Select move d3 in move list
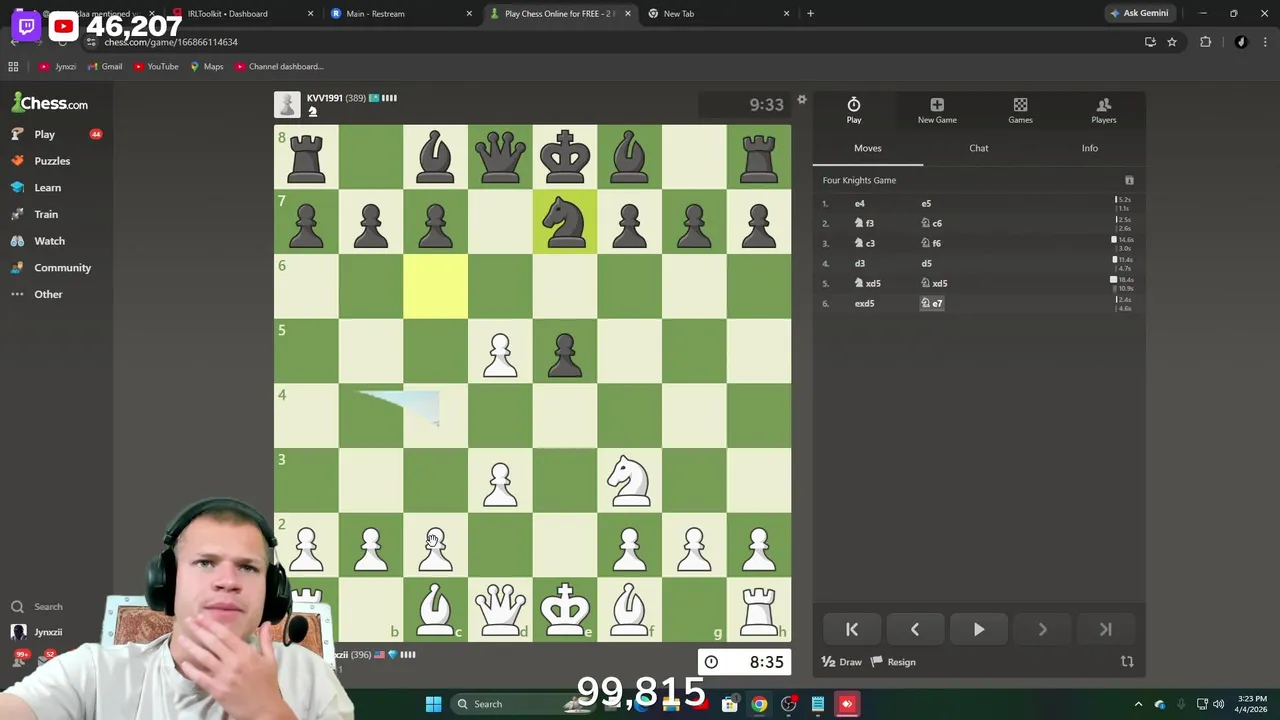Viewport: 1280px width, 720px height. click(x=859, y=263)
